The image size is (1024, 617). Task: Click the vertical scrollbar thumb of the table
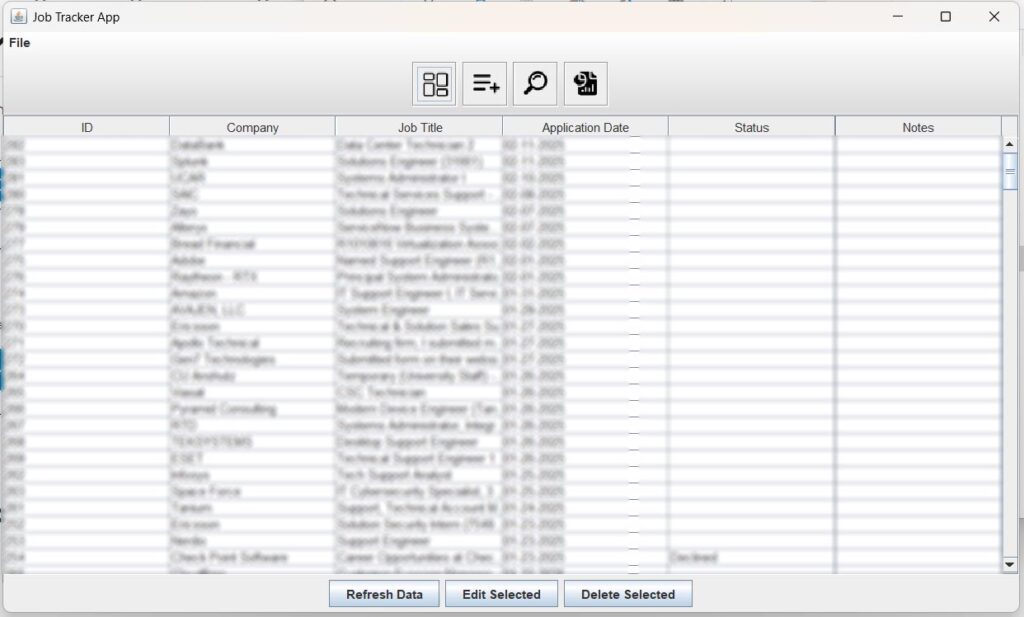point(1010,171)
